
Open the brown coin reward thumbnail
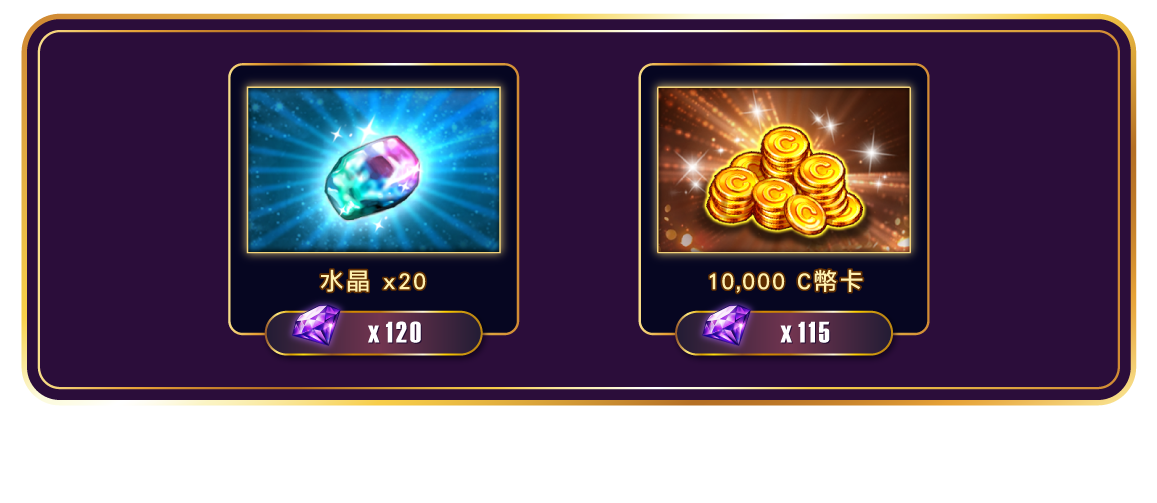click(x=784, y=170)
